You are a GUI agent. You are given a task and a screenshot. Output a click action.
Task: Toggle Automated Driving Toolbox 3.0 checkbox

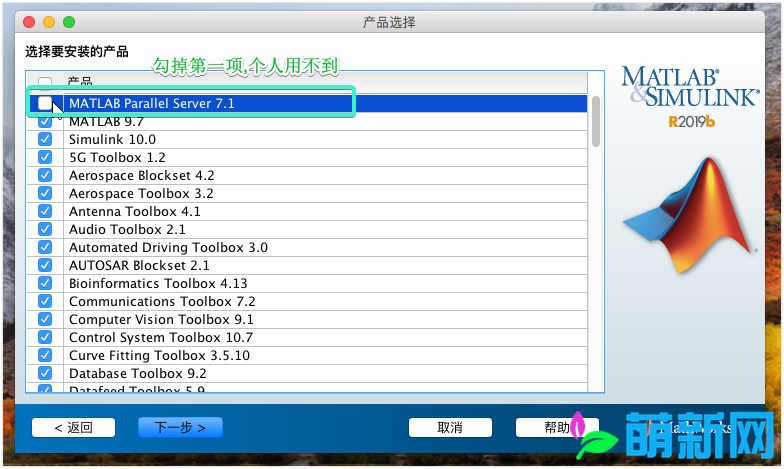click(45, 247)
